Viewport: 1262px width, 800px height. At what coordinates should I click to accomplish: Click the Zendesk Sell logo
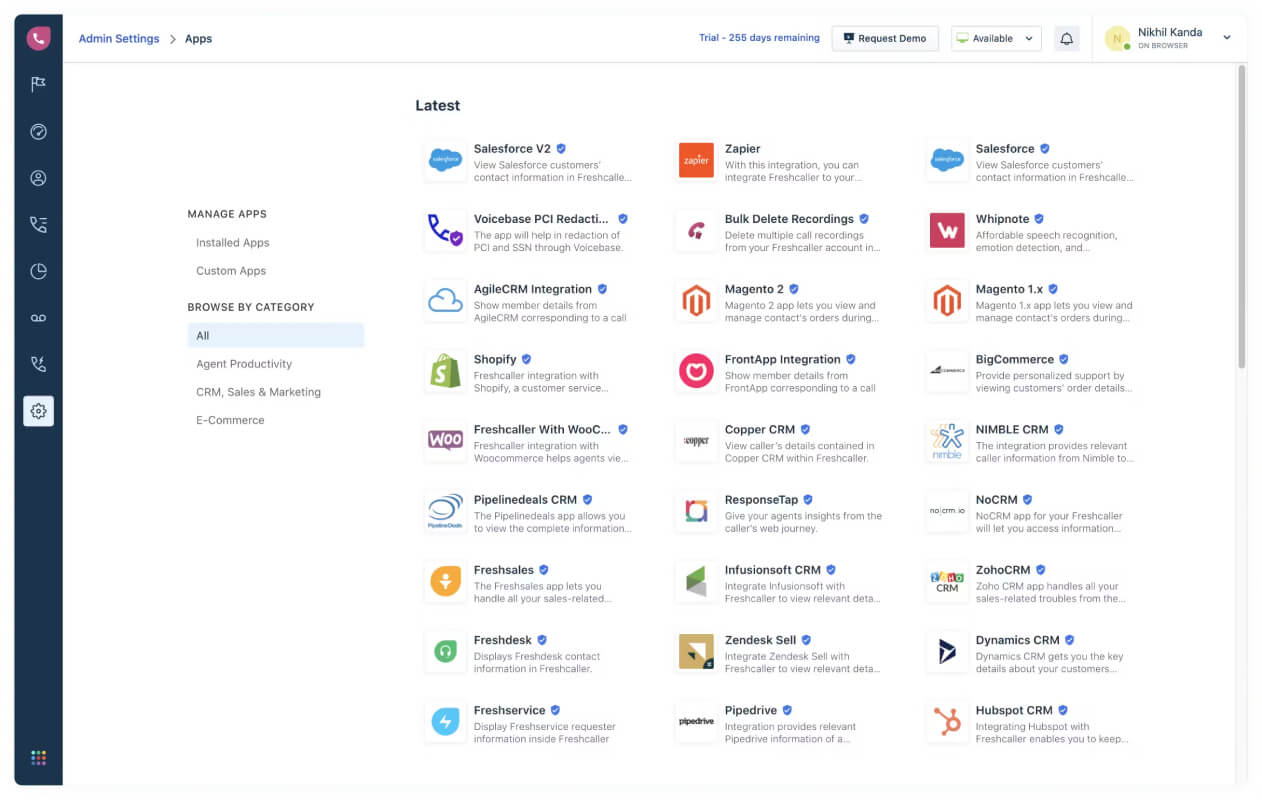pos(695,652)
